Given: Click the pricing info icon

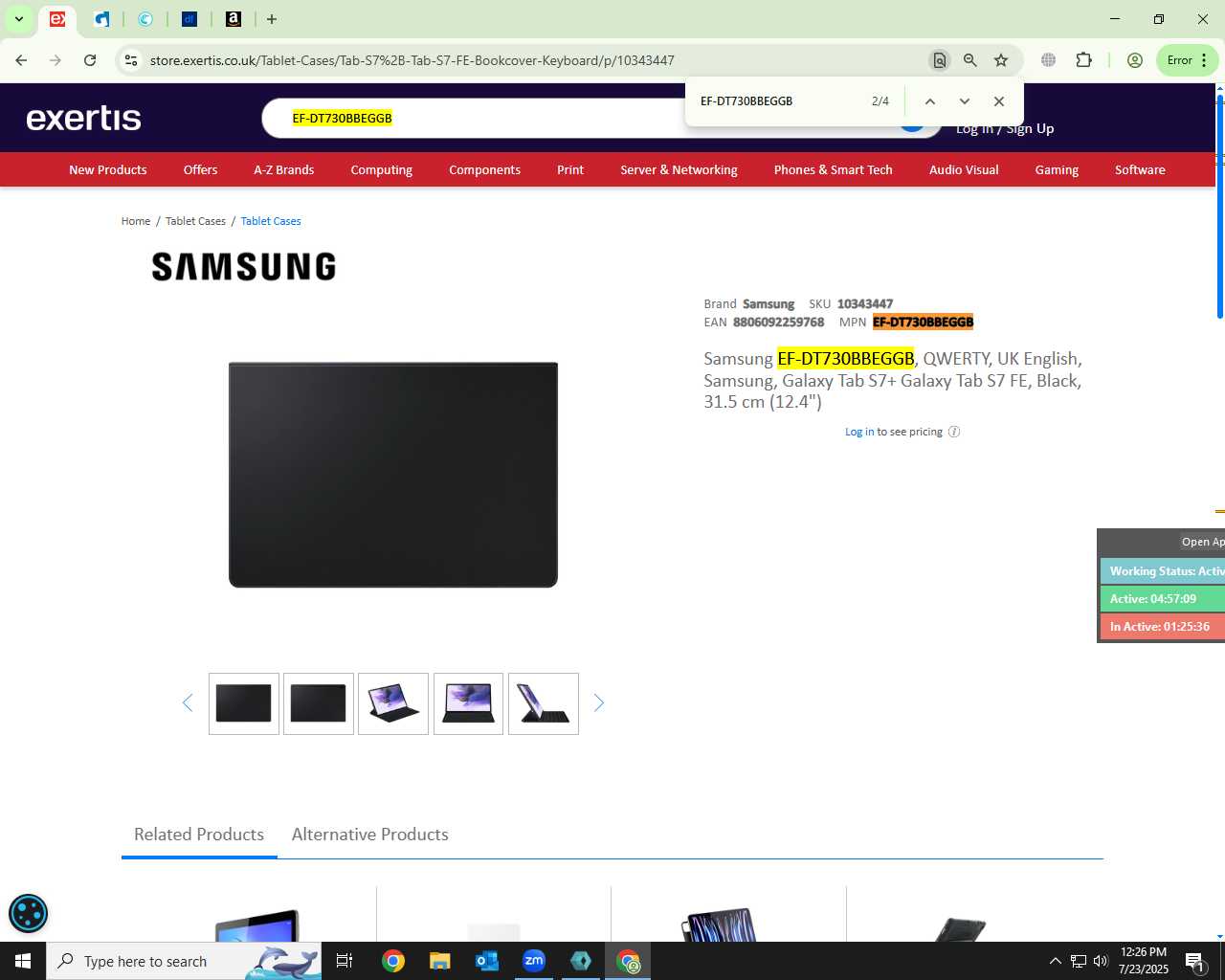Looking at the screenshot, I should click(x=954, y=432).
